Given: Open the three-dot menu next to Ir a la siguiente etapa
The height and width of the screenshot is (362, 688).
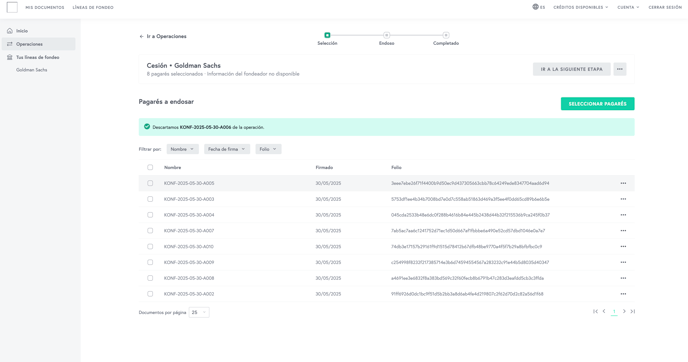Looking at the screenshot, I should pos(620,69).
